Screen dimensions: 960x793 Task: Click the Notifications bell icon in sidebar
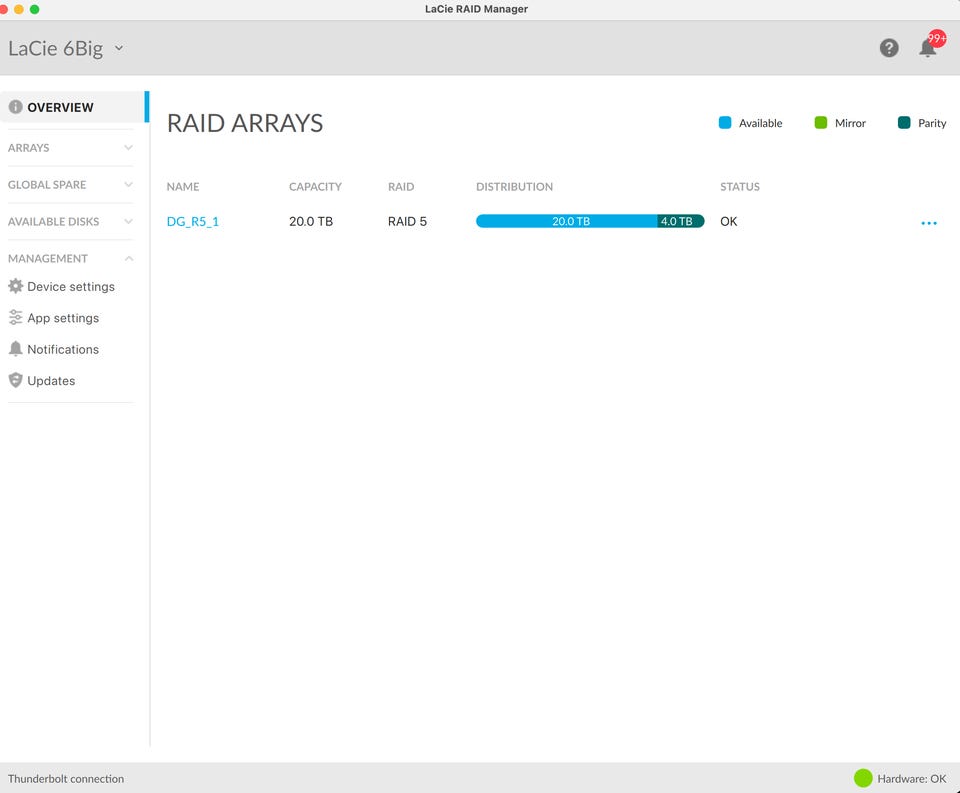tap(15, 349)
